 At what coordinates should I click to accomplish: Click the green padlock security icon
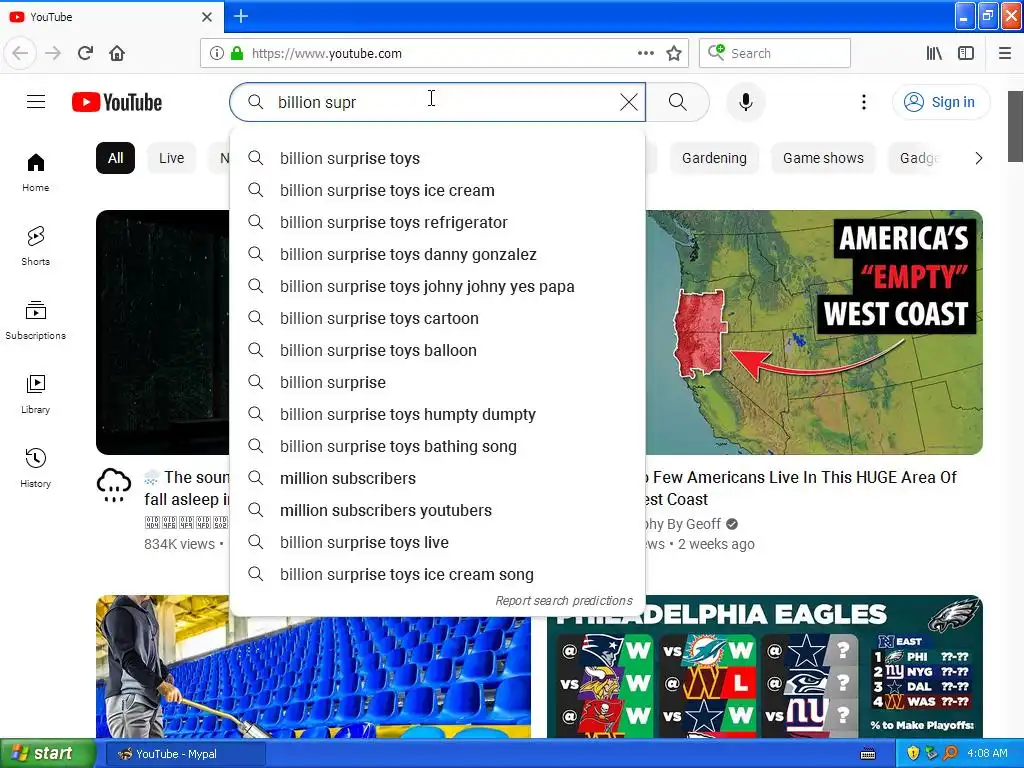pyautogui.click(x=237, y=53)
